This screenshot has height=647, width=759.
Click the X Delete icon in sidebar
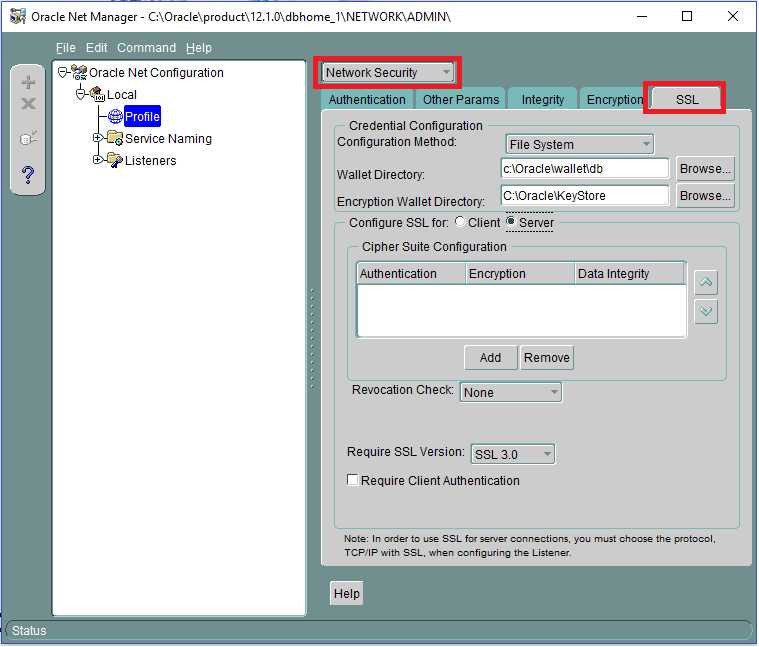click(x=28, y=104)
